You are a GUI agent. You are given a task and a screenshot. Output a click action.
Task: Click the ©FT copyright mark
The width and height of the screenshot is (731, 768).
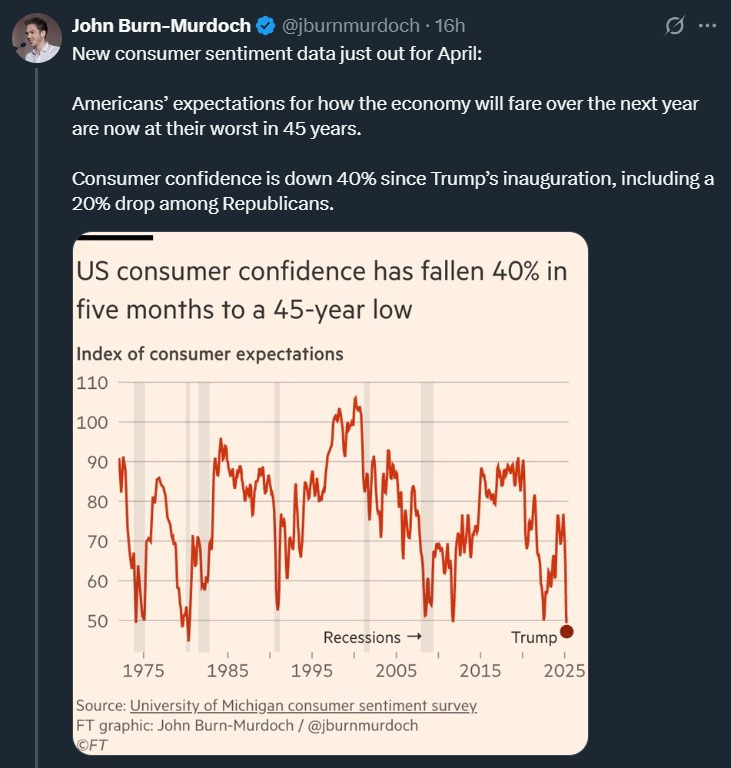pos(92,745)
